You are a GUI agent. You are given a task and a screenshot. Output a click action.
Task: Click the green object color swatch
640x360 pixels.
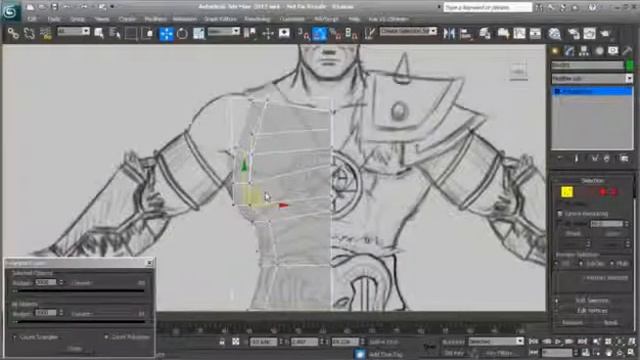point(629,65)
